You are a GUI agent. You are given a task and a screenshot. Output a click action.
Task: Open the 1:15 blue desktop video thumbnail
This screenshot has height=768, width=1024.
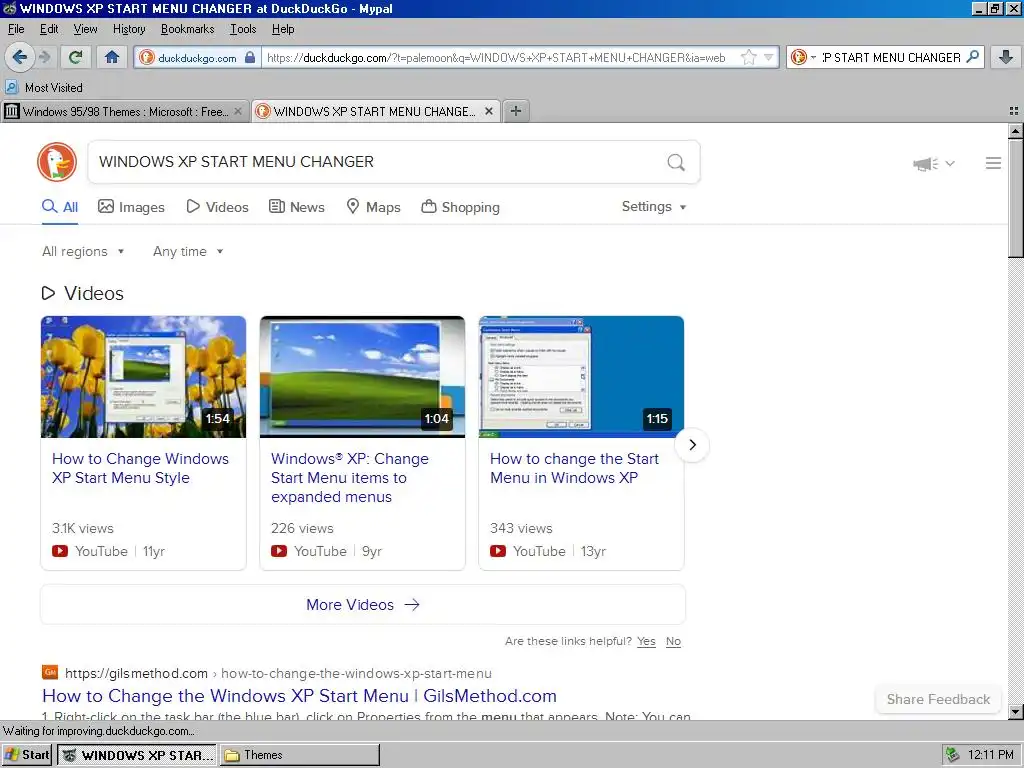click(x=581, y=377)
